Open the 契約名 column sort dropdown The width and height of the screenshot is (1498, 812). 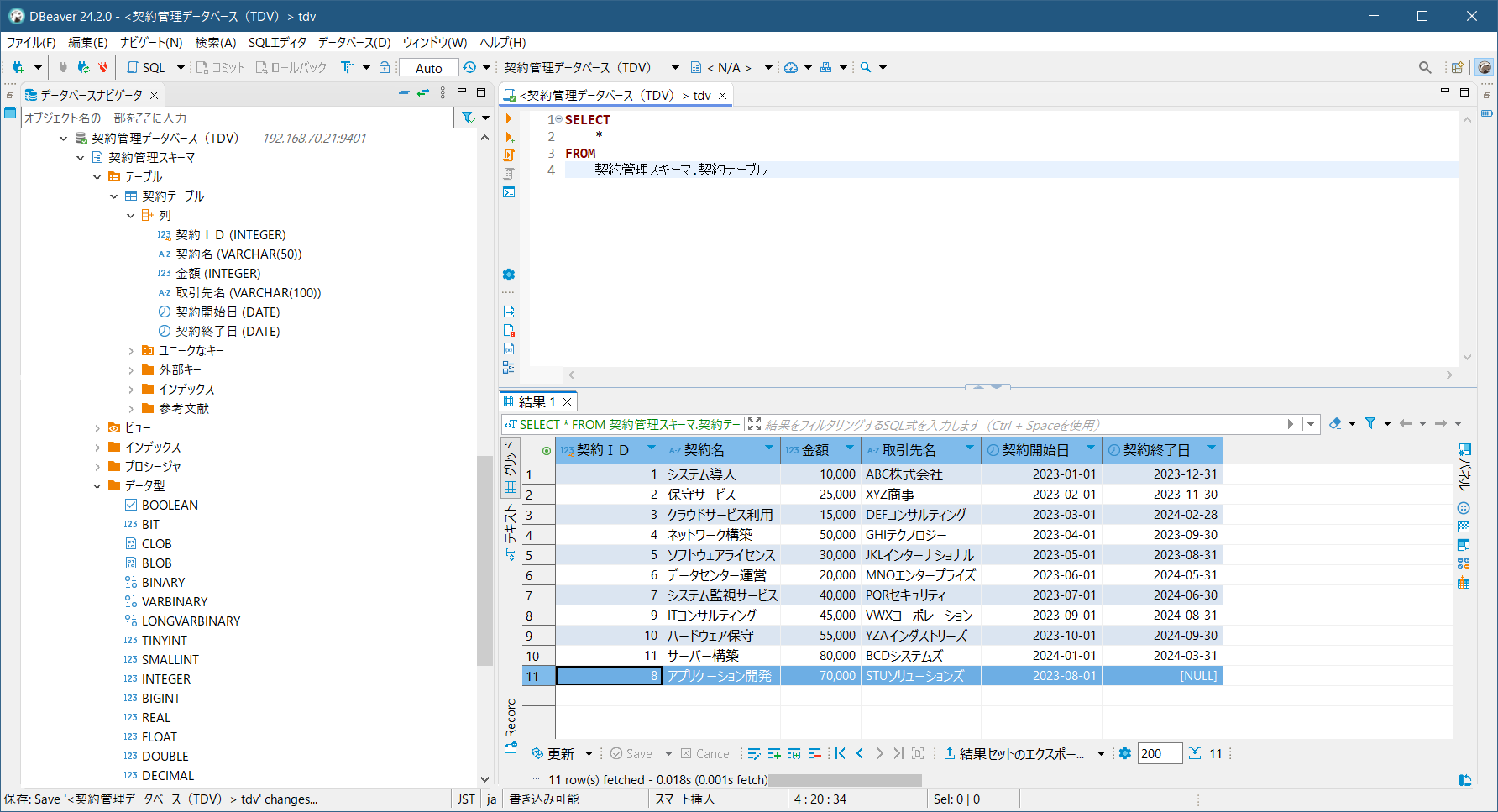[x=768, y=448]
